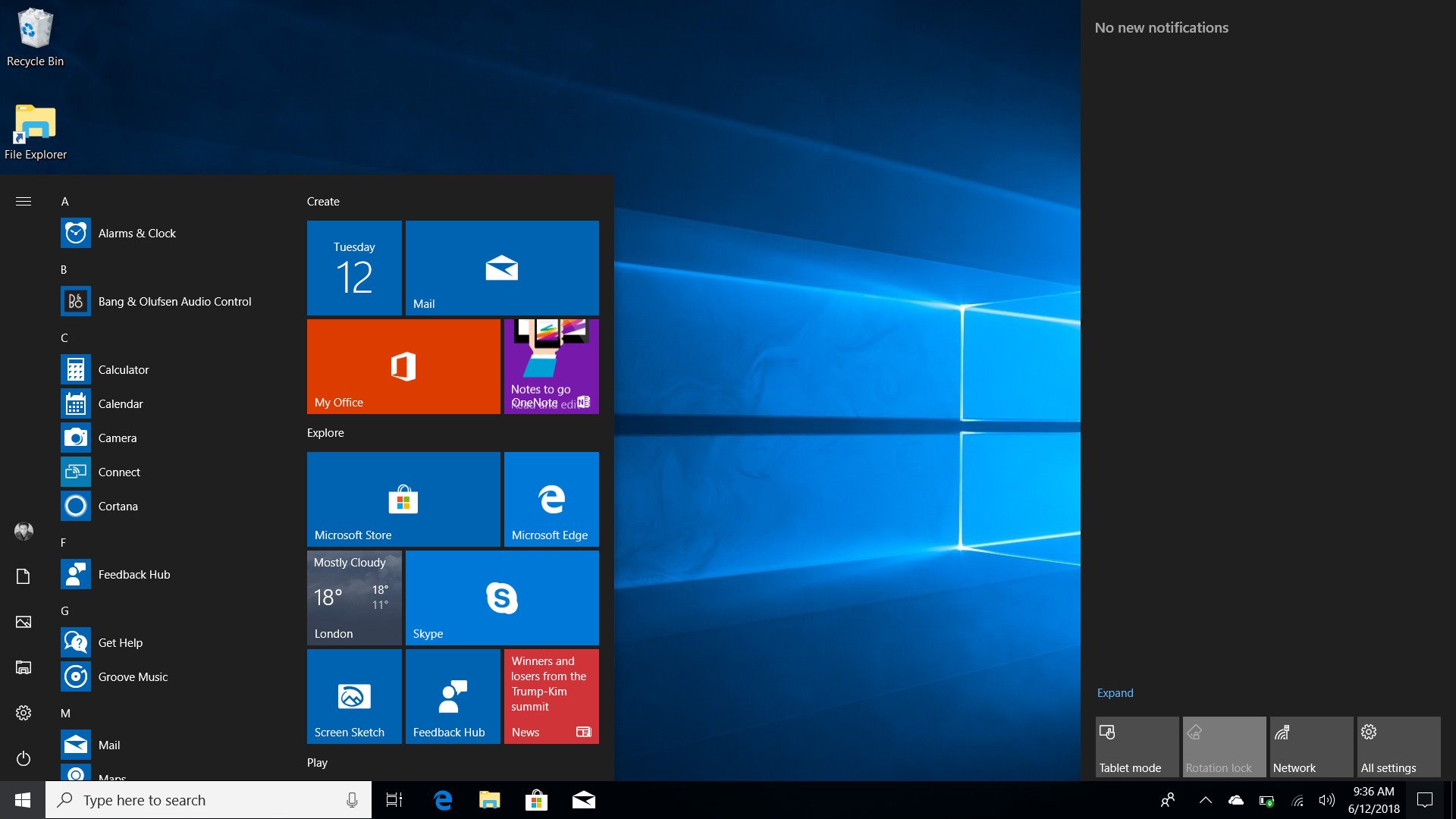
Task: Open the Mail tile
Action: click(502, 268)
